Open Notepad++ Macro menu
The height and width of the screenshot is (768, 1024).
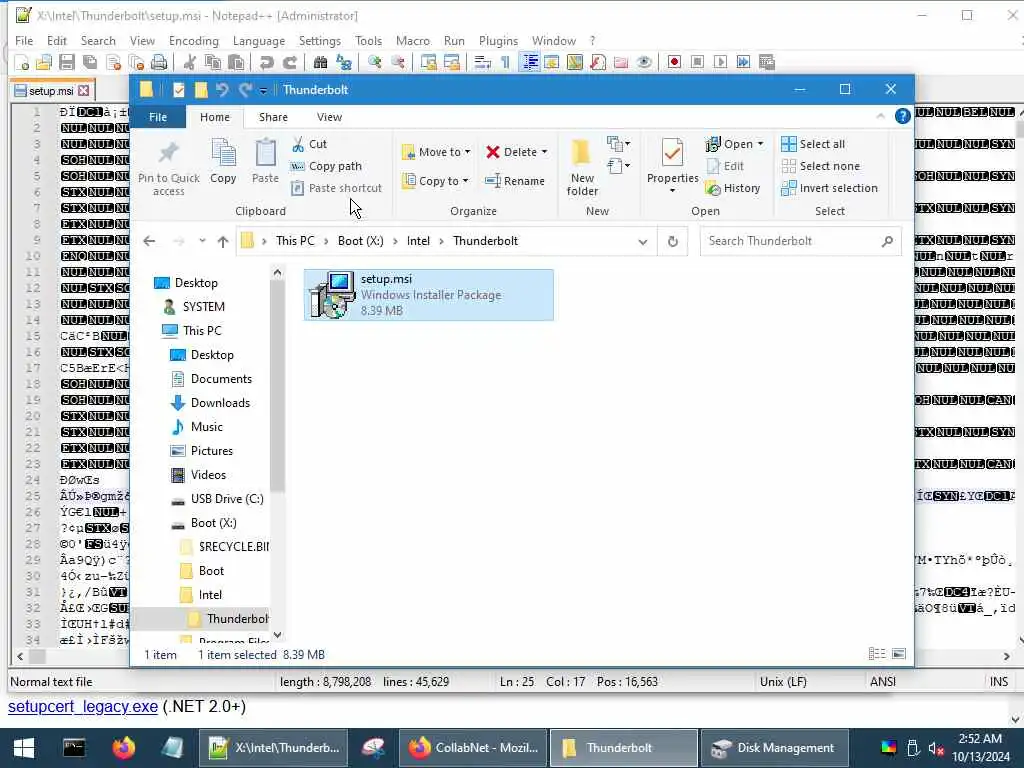[x=413, y=40]
